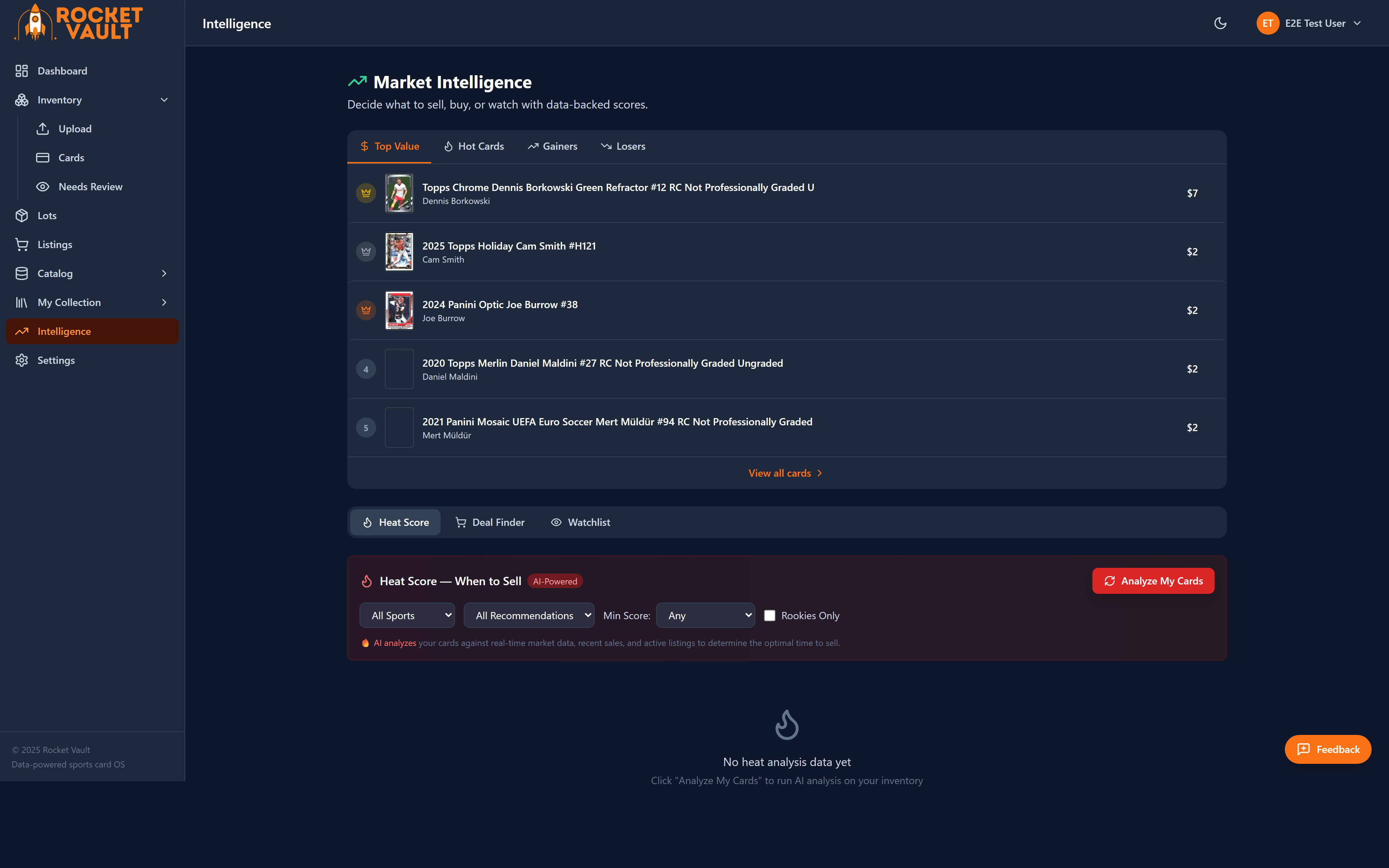The height and width of the screenshot is (868, 1389).
Task: Switch to the Hot Cards tab
Action: 473,146
